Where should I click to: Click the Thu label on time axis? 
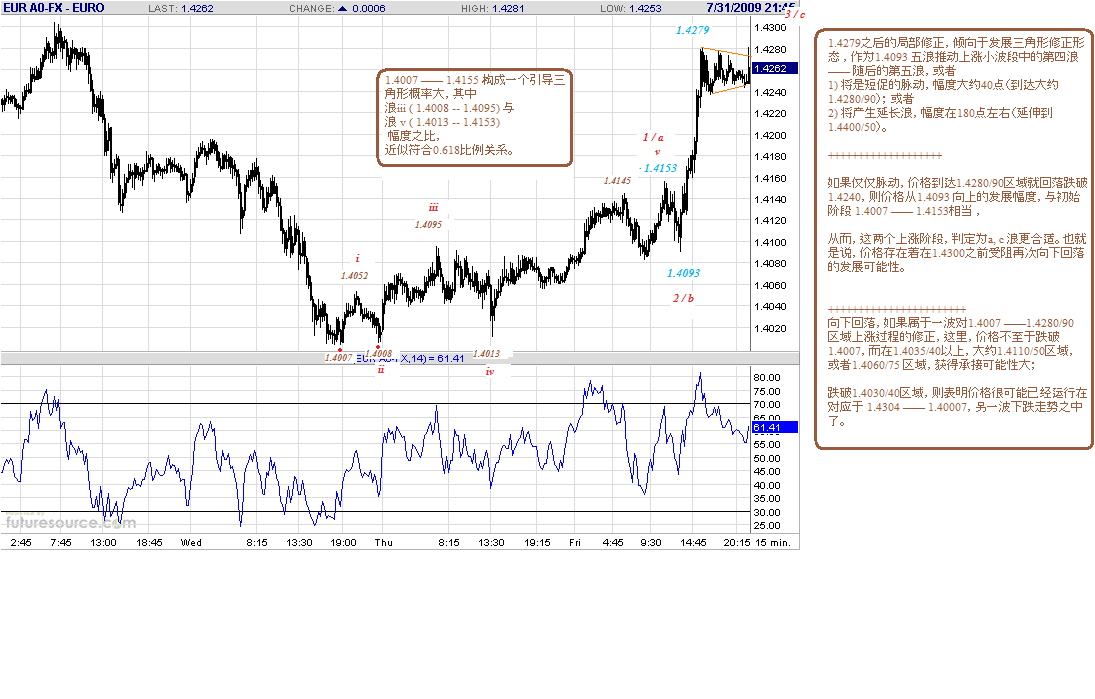(383, 543)
